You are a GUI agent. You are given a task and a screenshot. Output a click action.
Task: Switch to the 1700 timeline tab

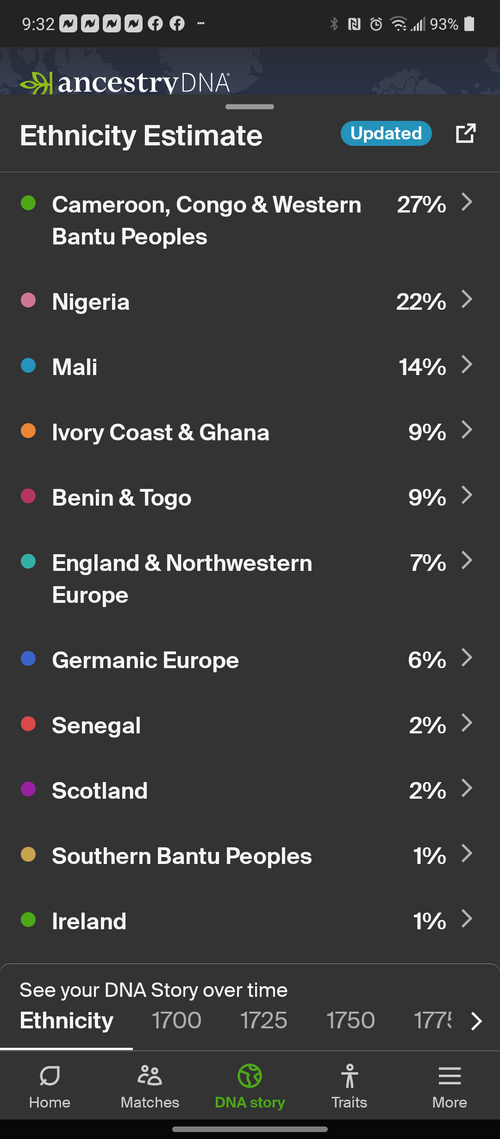click(x=177, y=1021)
